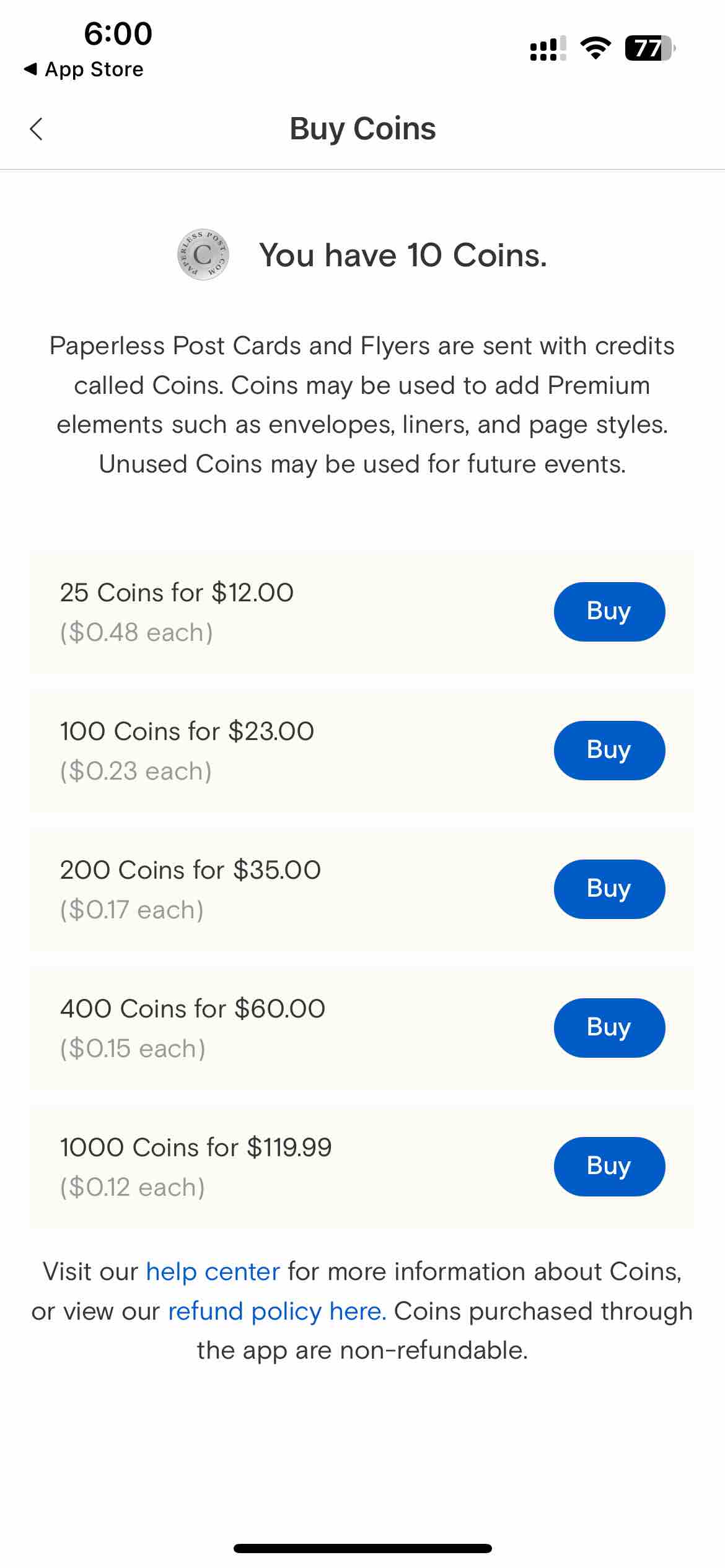Screen dimensions: 725x1568
Task: Tap the battery indicator icon
Action: click(649, 48)
